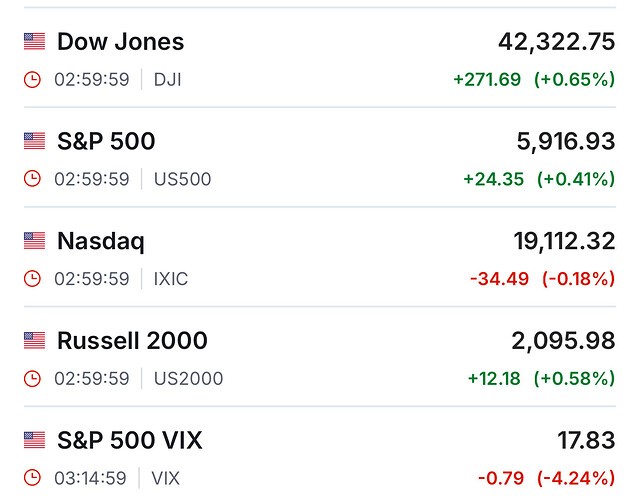Click the clock icon in Russell 2000 row
Screen dimensions: 640x500
click(33, 379)
